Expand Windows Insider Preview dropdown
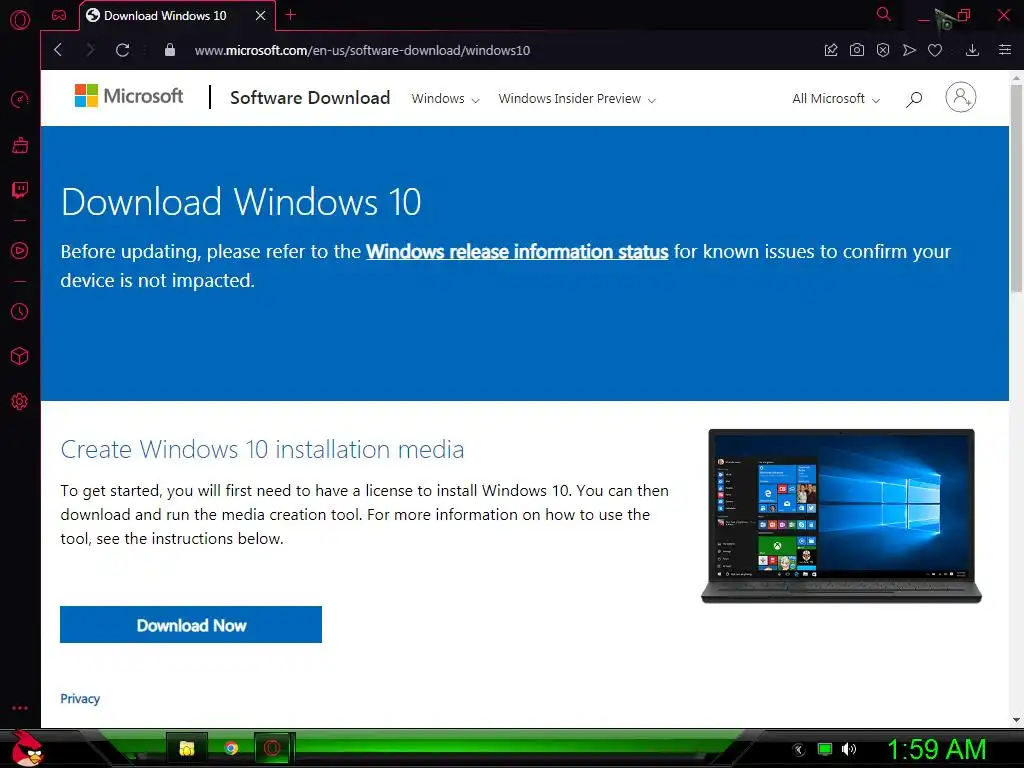Image resolution: width=1024 pixels, height=768 pixels. point(577,99)
